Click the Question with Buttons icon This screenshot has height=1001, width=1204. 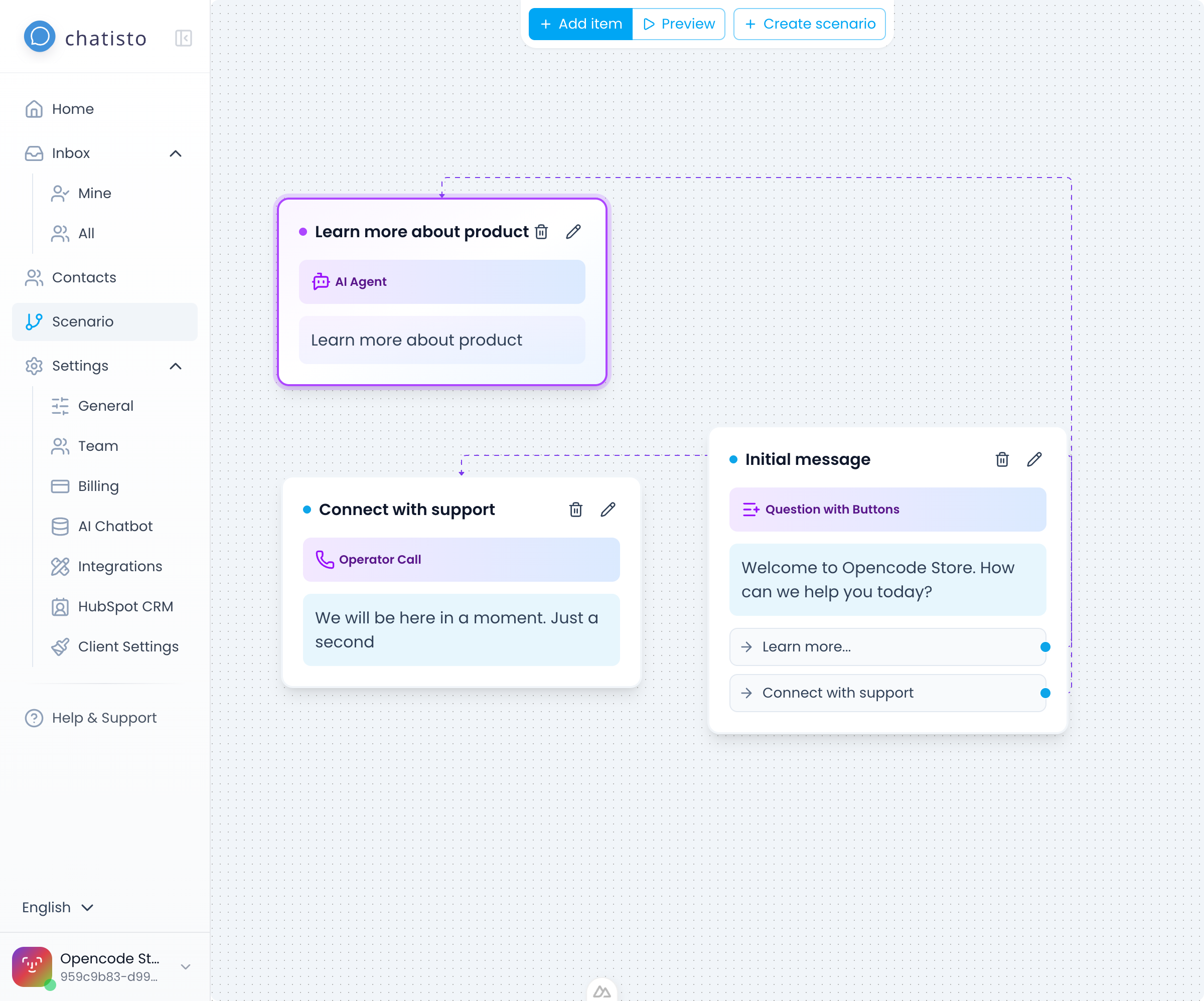(750, 509)
